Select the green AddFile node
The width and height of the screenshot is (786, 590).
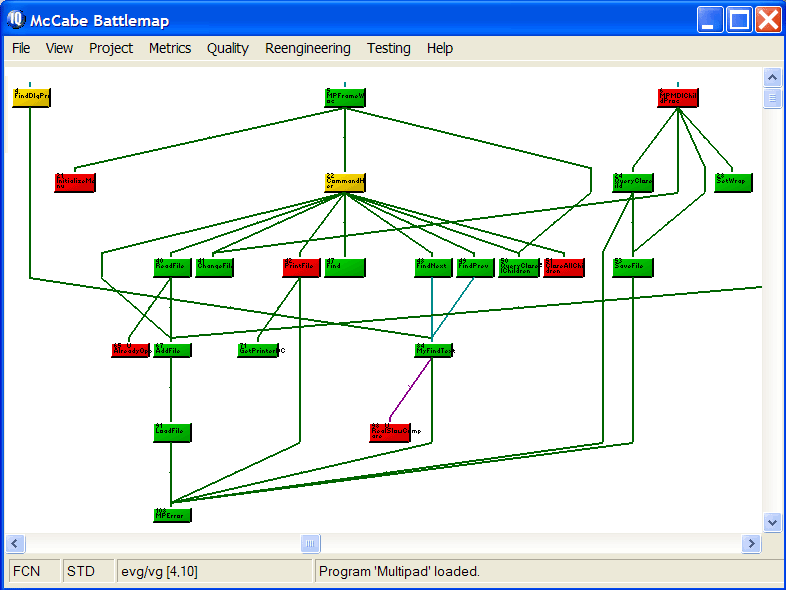pos(172,350)
